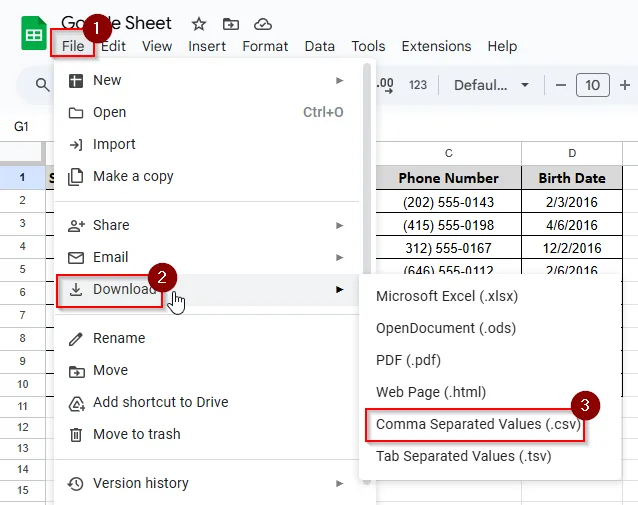Viewport: 638px width, 505px height.
Task: Open the File menu
Action: pyautogui.click(x=73, y=46)
